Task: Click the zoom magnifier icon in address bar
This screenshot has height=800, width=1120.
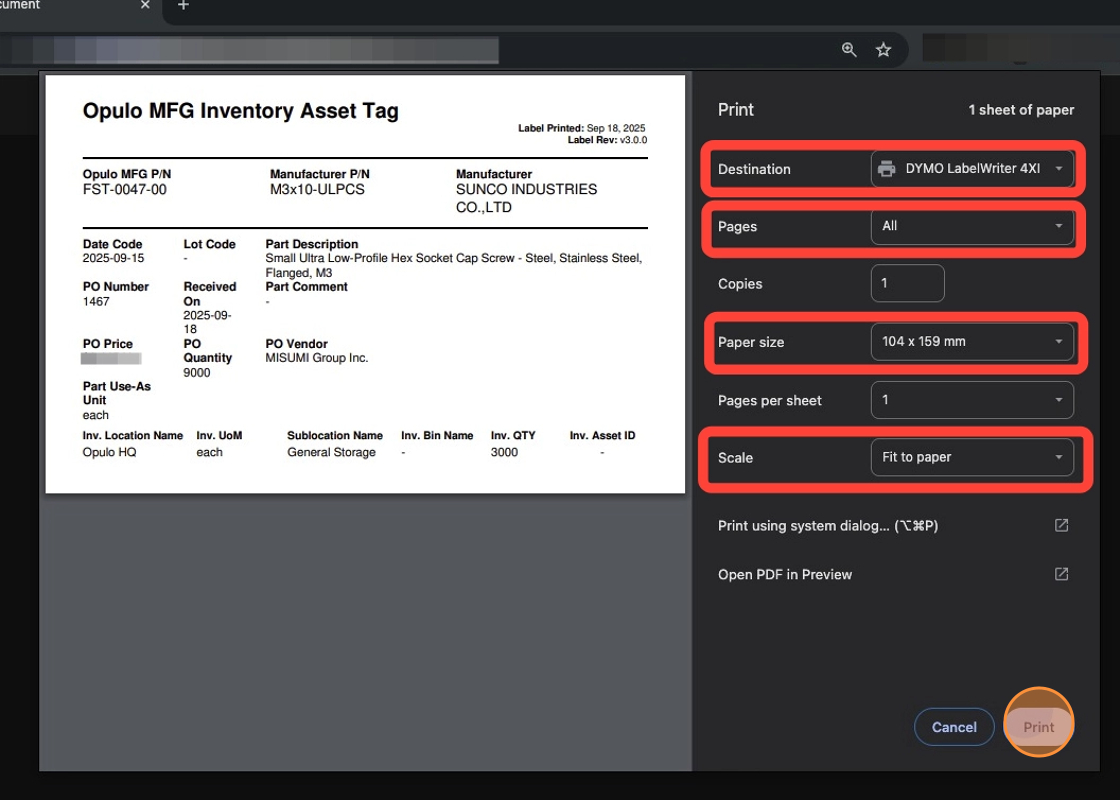Action: click(849, 50)
